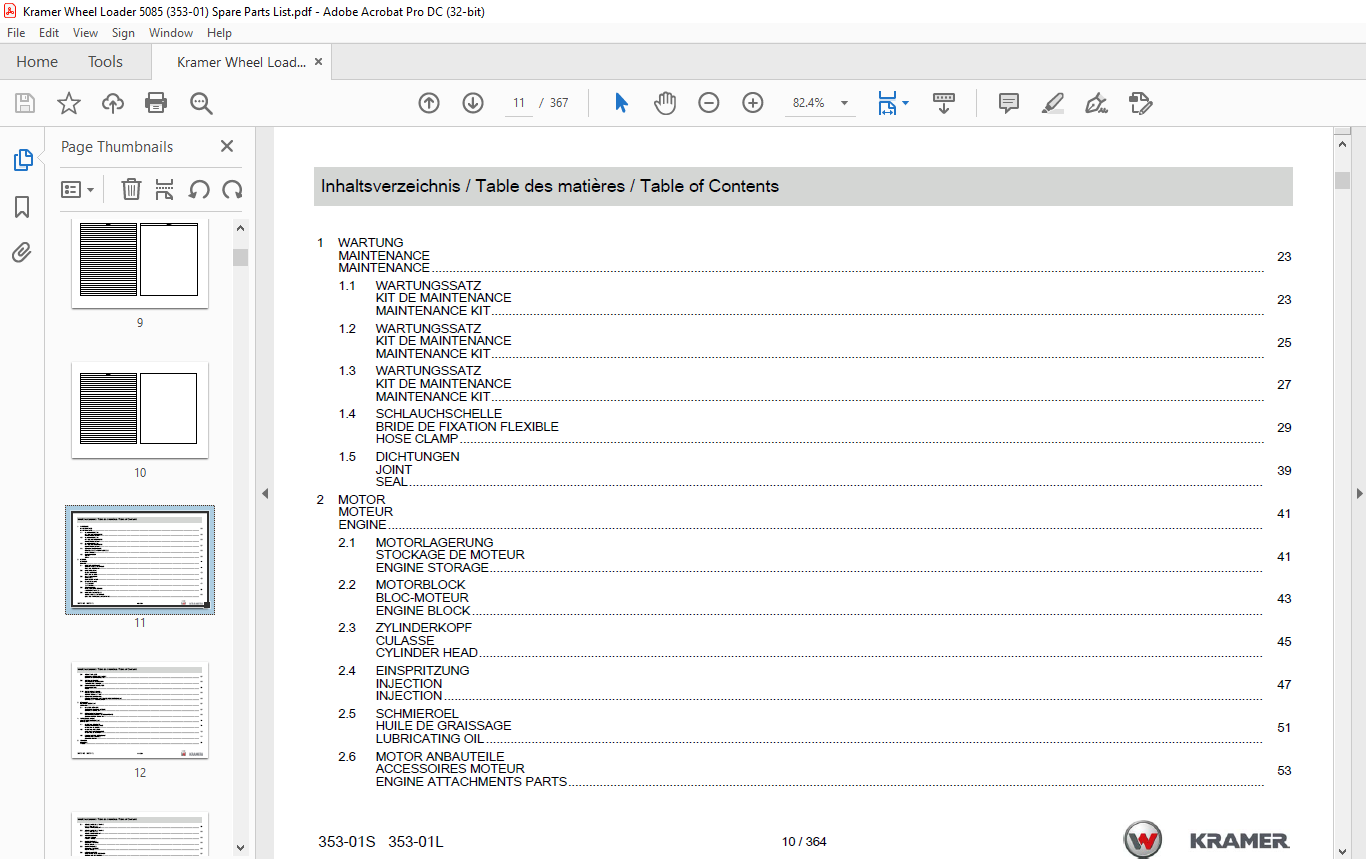
Task: Open the Window menu
Action: [x=171, y=33]
